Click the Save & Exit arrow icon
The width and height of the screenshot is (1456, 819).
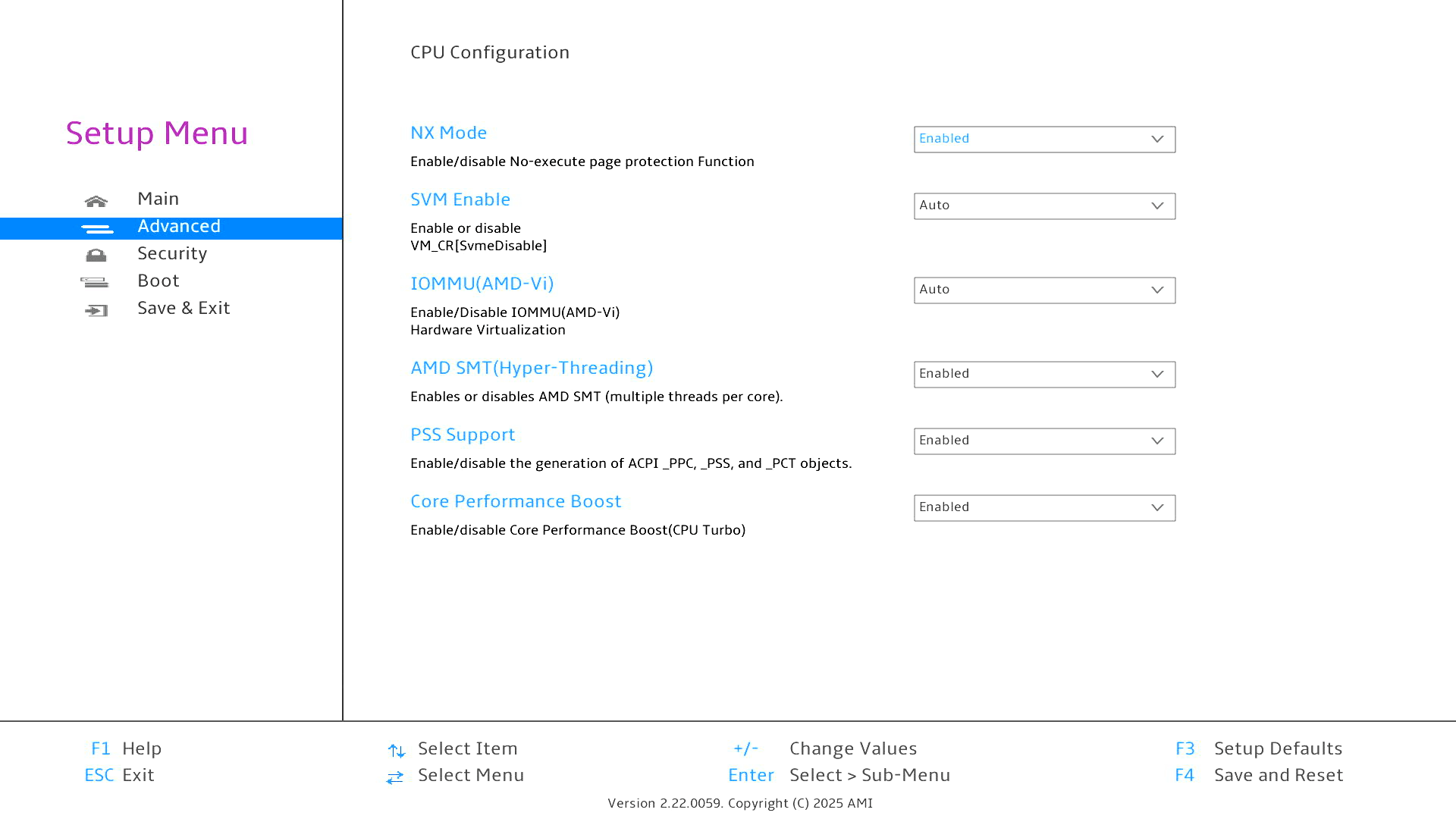(x=96, y=310)
